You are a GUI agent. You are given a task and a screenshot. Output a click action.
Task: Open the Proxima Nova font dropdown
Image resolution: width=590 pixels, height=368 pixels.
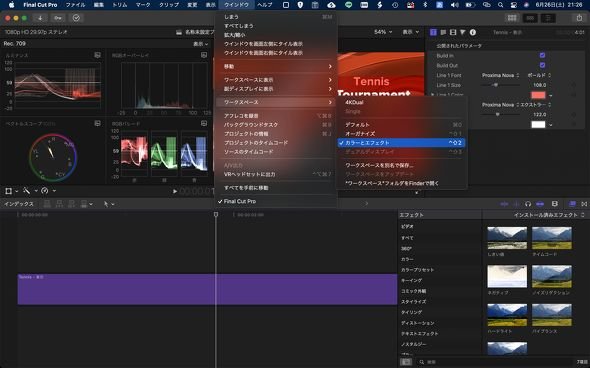(500, 75)
